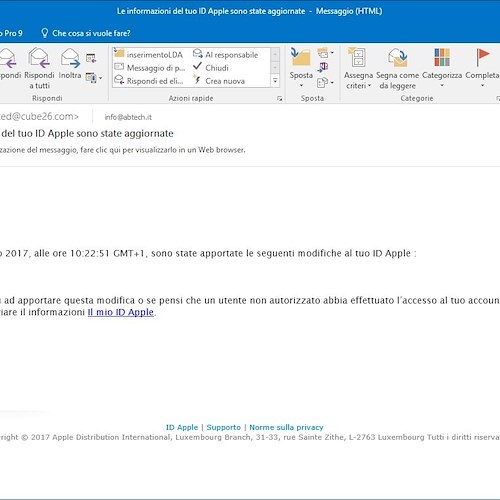Click Segna come da leggere icon
The height and width of the screenshot is (500, 500).
[397, 57]
